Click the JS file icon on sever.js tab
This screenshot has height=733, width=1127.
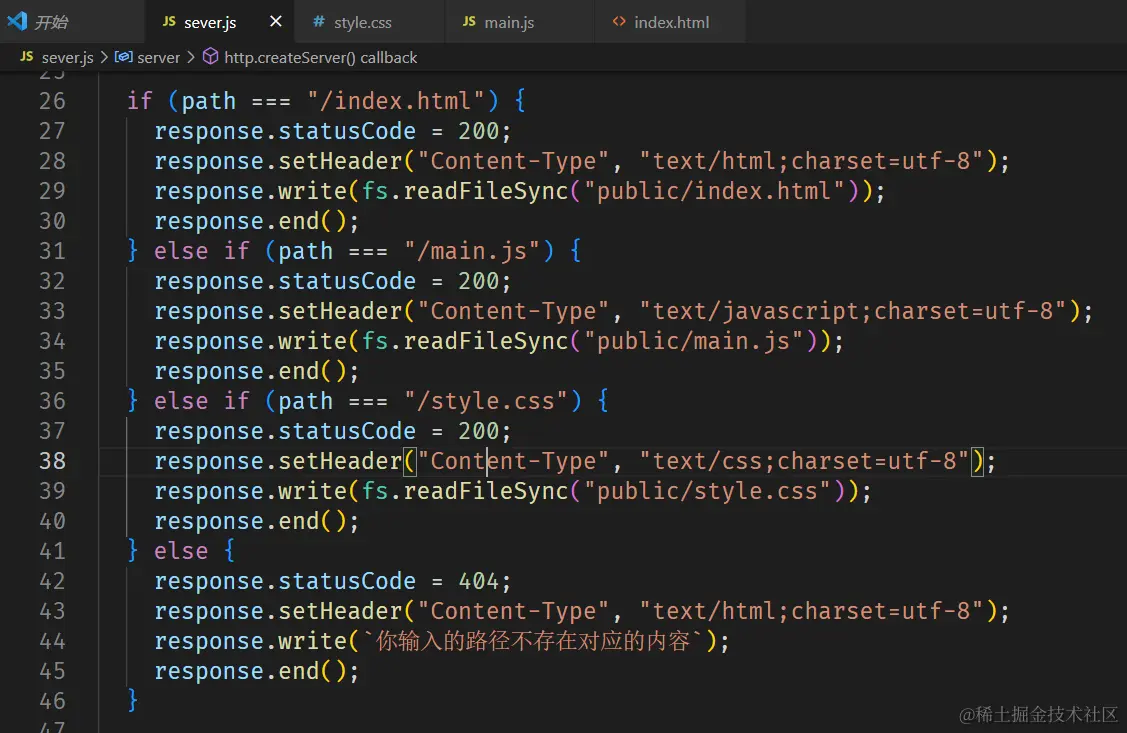coord(169,22)
